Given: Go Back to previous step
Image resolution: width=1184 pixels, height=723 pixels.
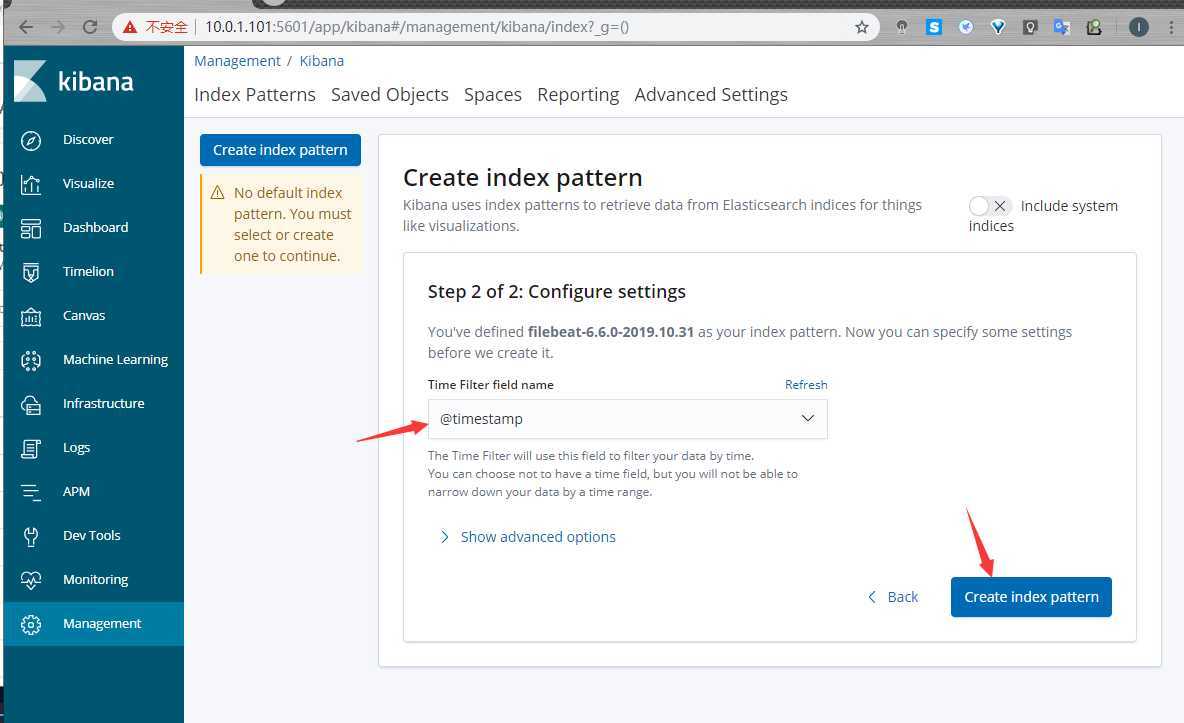Looking at the screenshot, I should coord(893,597).
